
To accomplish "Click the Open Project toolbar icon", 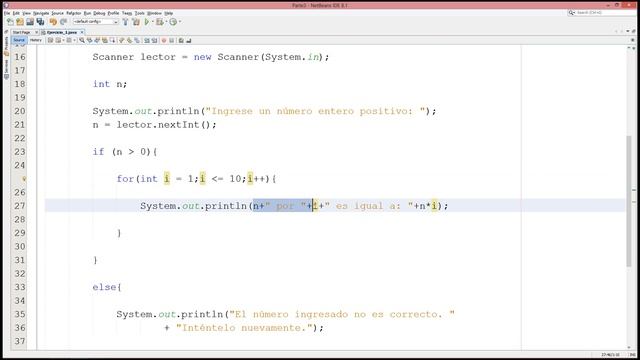I will coord(30,22).
